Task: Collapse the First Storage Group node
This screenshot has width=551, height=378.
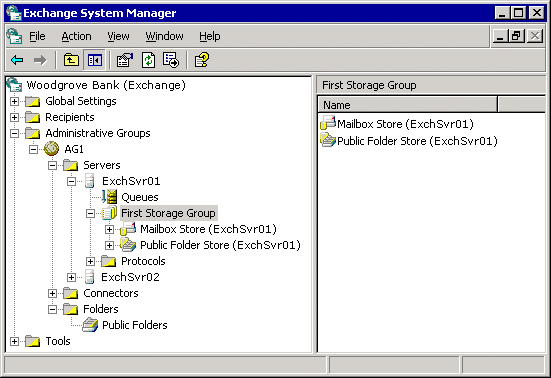Action: click(90, 214)
